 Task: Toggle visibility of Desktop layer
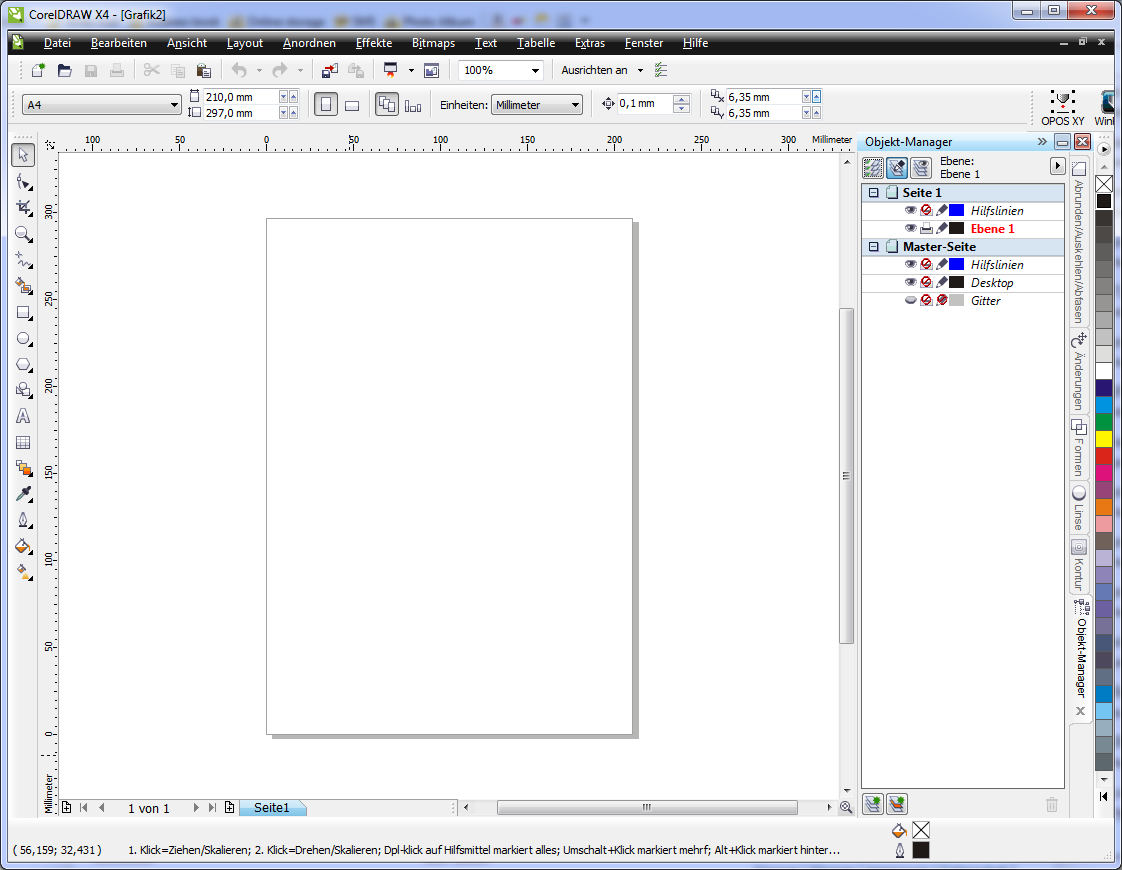pos(910,283)
